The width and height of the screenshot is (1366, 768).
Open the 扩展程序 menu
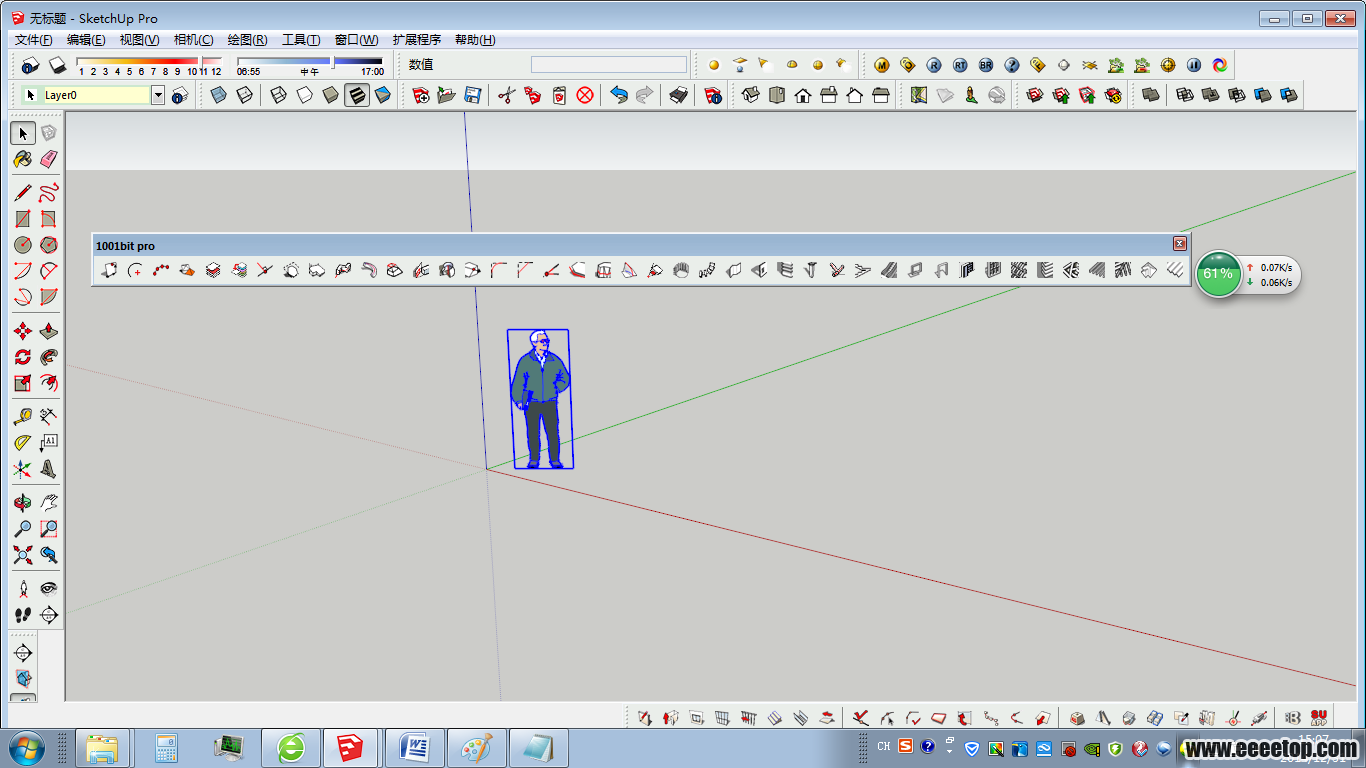(x=417, y=40)
